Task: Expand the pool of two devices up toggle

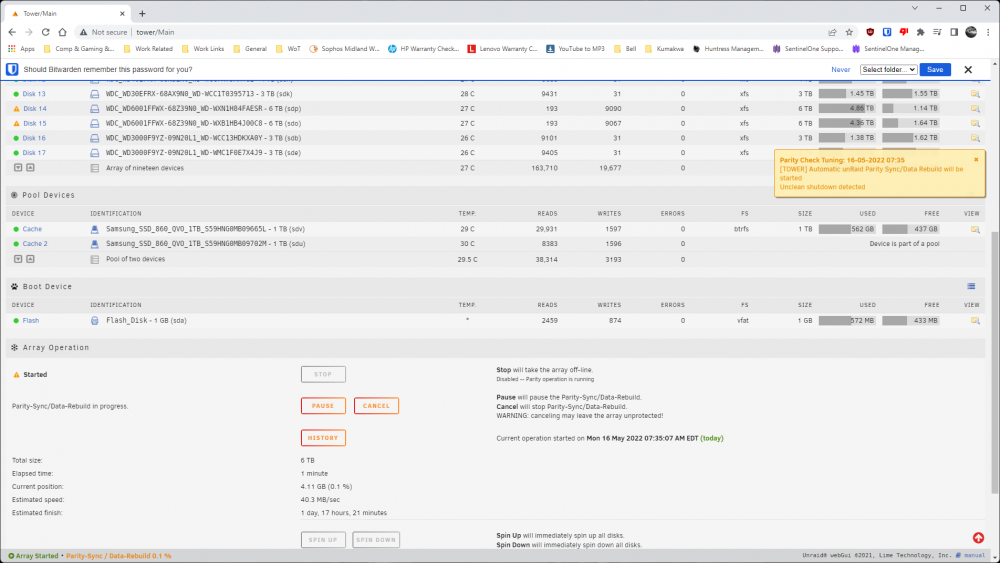Action: 30,259
